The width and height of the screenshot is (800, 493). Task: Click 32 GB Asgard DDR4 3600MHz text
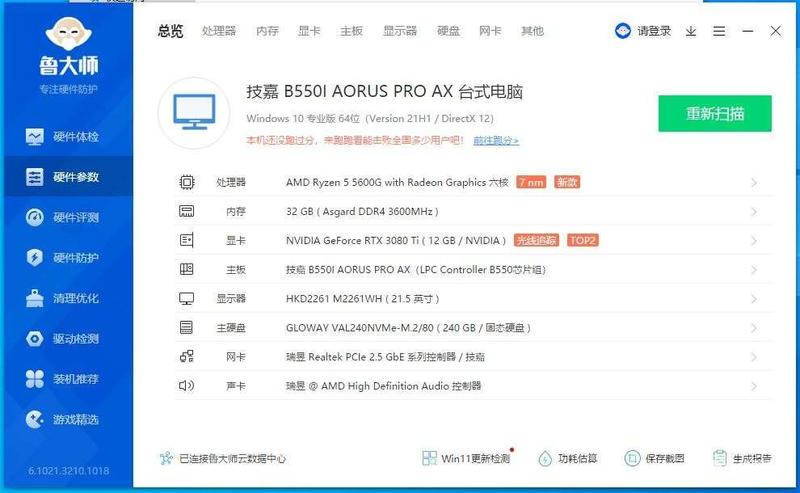362,211
